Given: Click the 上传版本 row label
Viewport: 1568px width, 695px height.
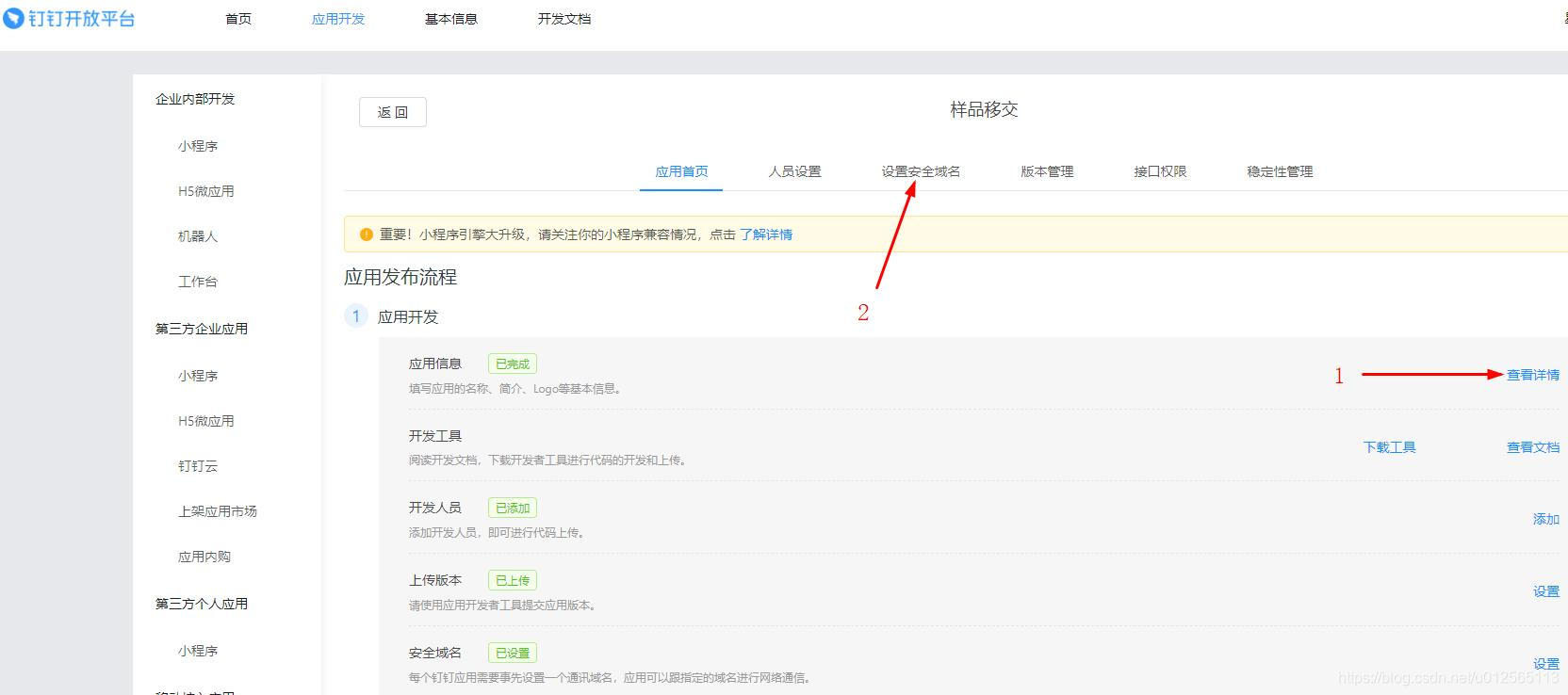Looking at the screenshot, I should click(435, 580).
